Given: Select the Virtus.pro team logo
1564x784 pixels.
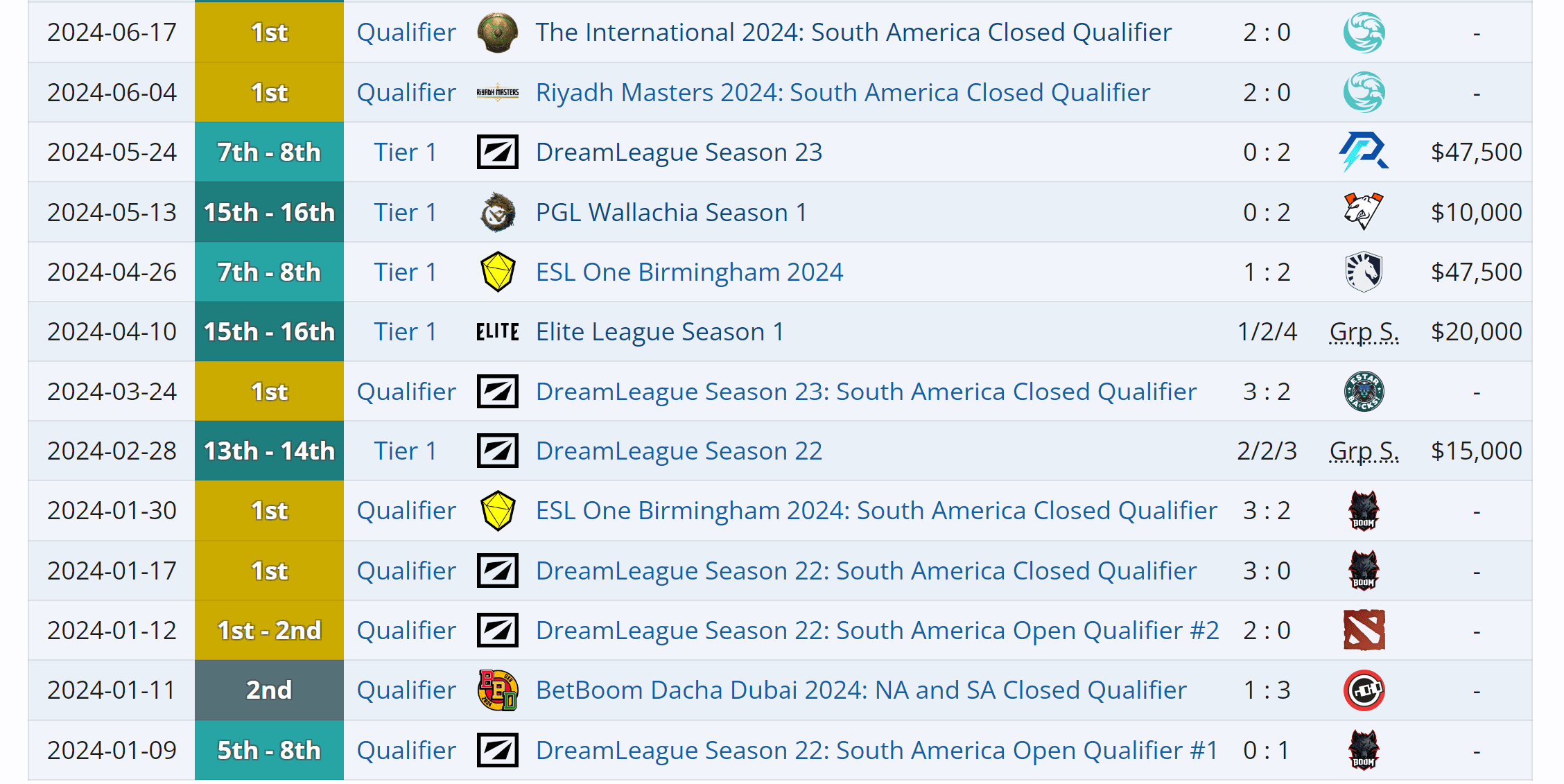Looking at the screenshot, I should point(1363,211).
